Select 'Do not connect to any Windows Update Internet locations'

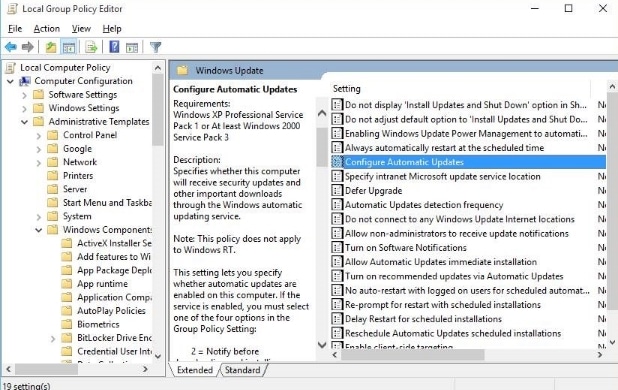click(x=460, y=219)
